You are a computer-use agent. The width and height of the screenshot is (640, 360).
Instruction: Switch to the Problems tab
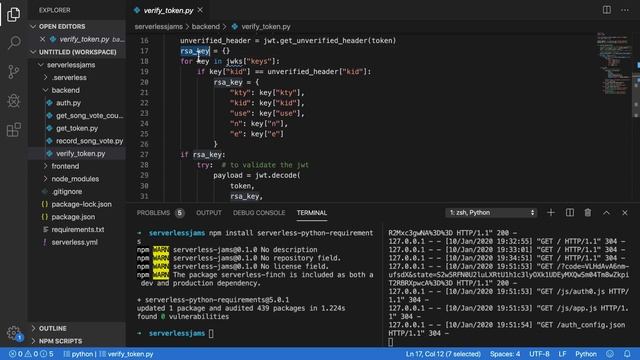pos(153,213)
